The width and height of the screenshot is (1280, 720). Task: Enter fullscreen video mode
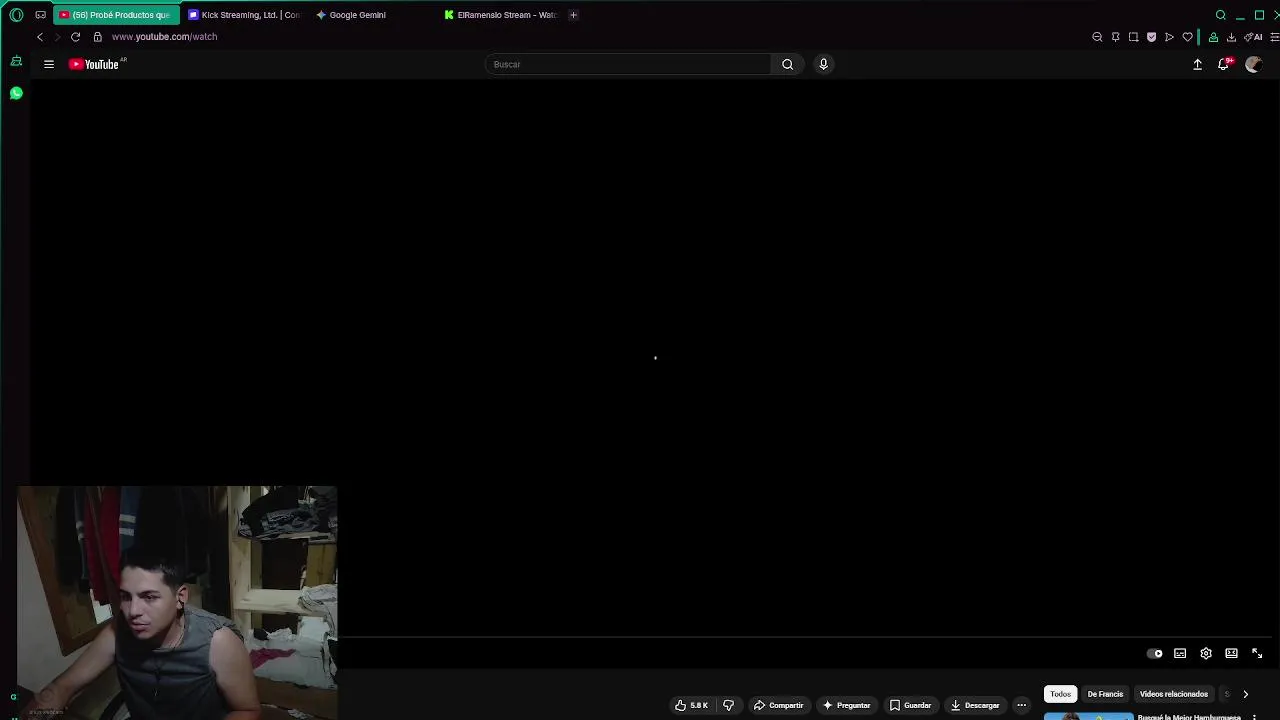[1257, 654]
